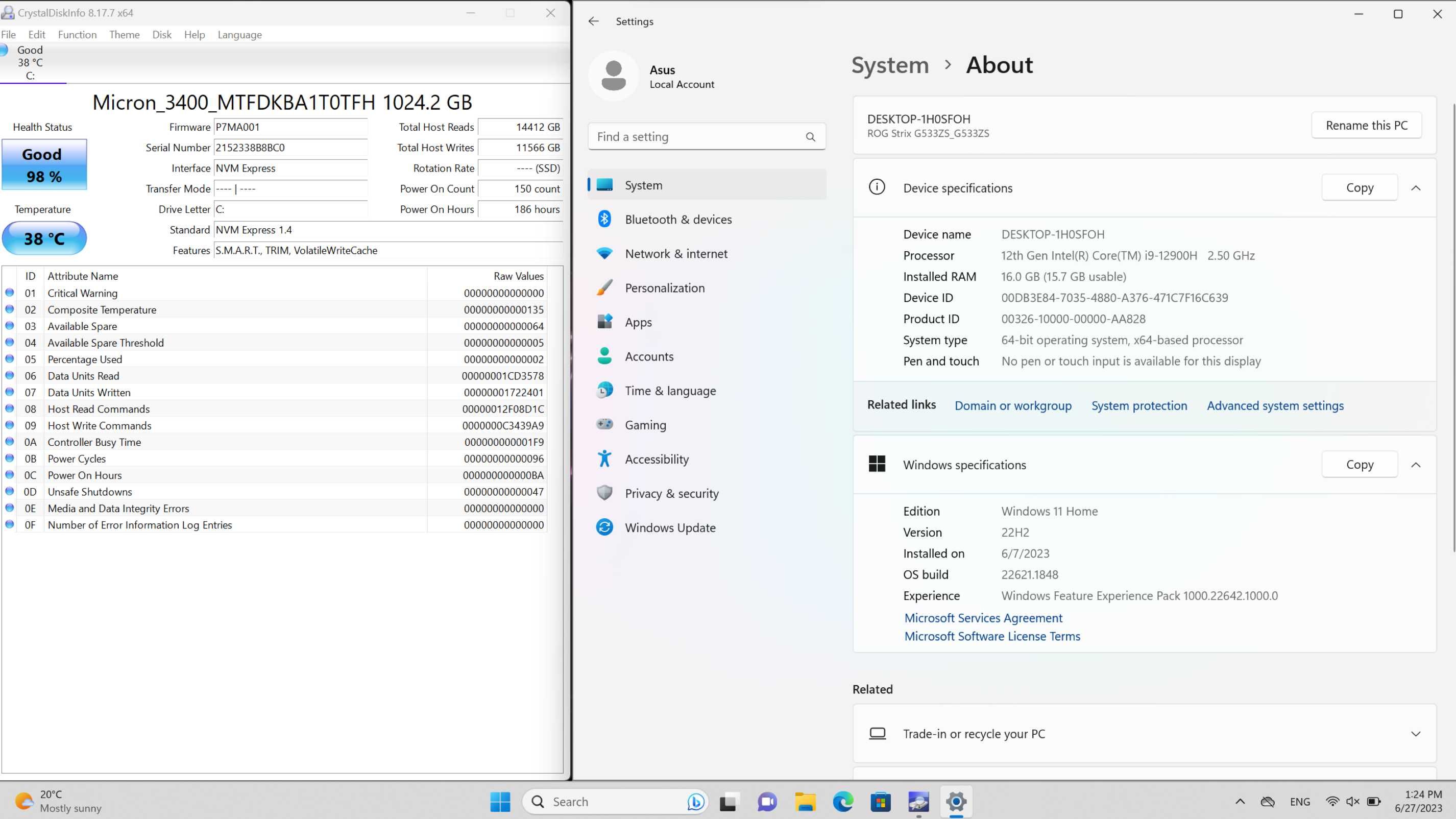The height and width of the screenshot is (819, 1456).
Task: Click the cloud sync icon in the tray
Action: click(x=1268, y=802)
